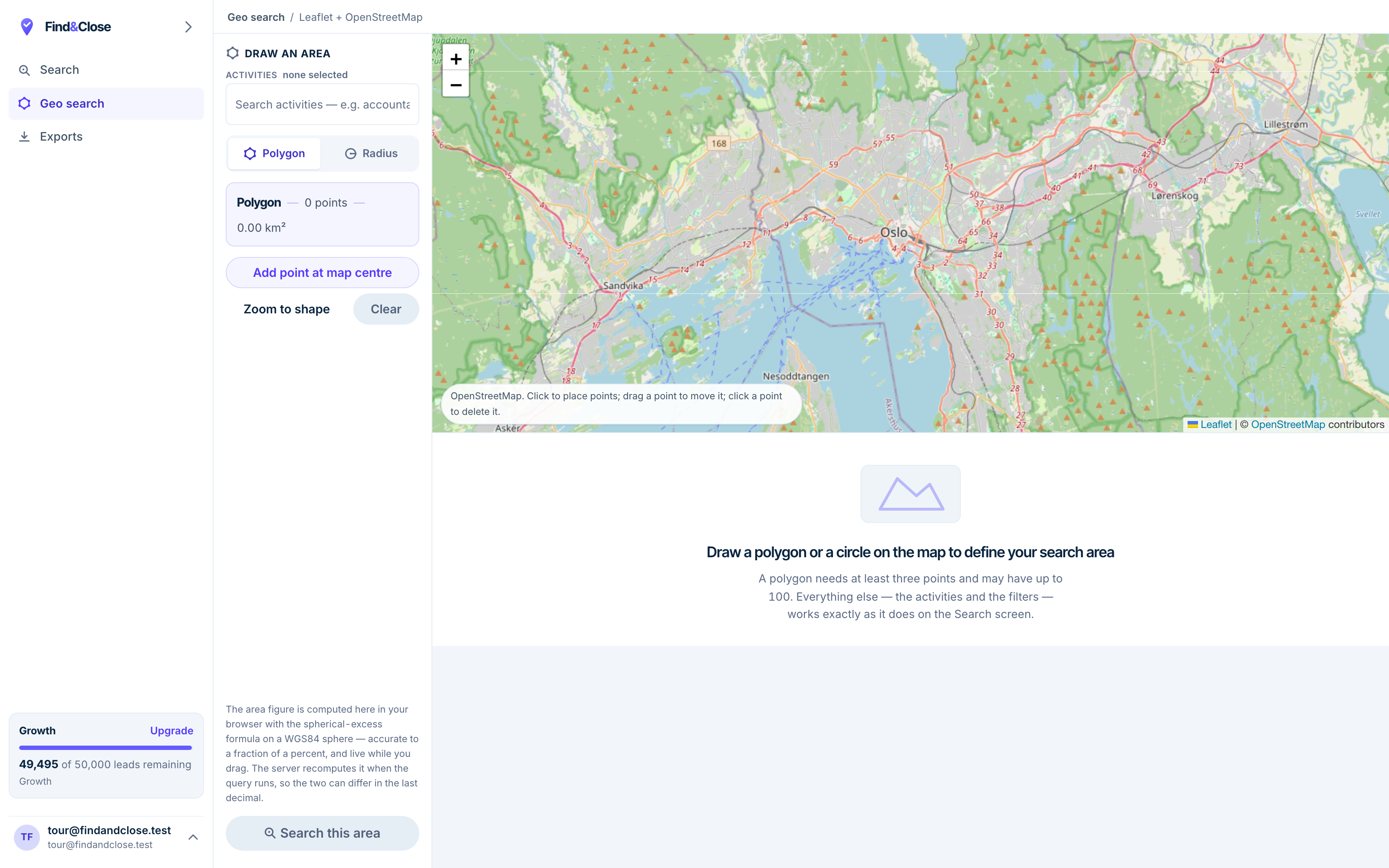Clear the drawn shape
Viewport: 1389px width, 868px height.
tap(386, 309)
